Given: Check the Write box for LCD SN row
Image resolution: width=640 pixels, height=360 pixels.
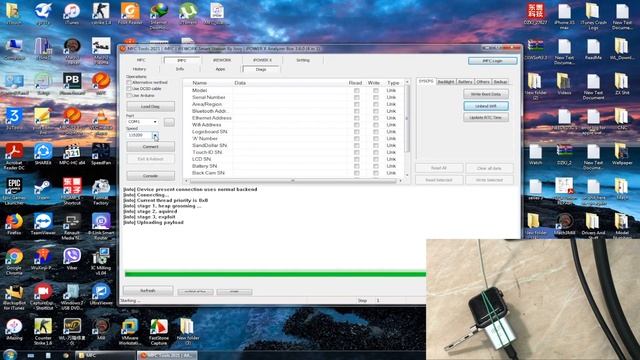Looking at the screenshot, I should point(376,159).
